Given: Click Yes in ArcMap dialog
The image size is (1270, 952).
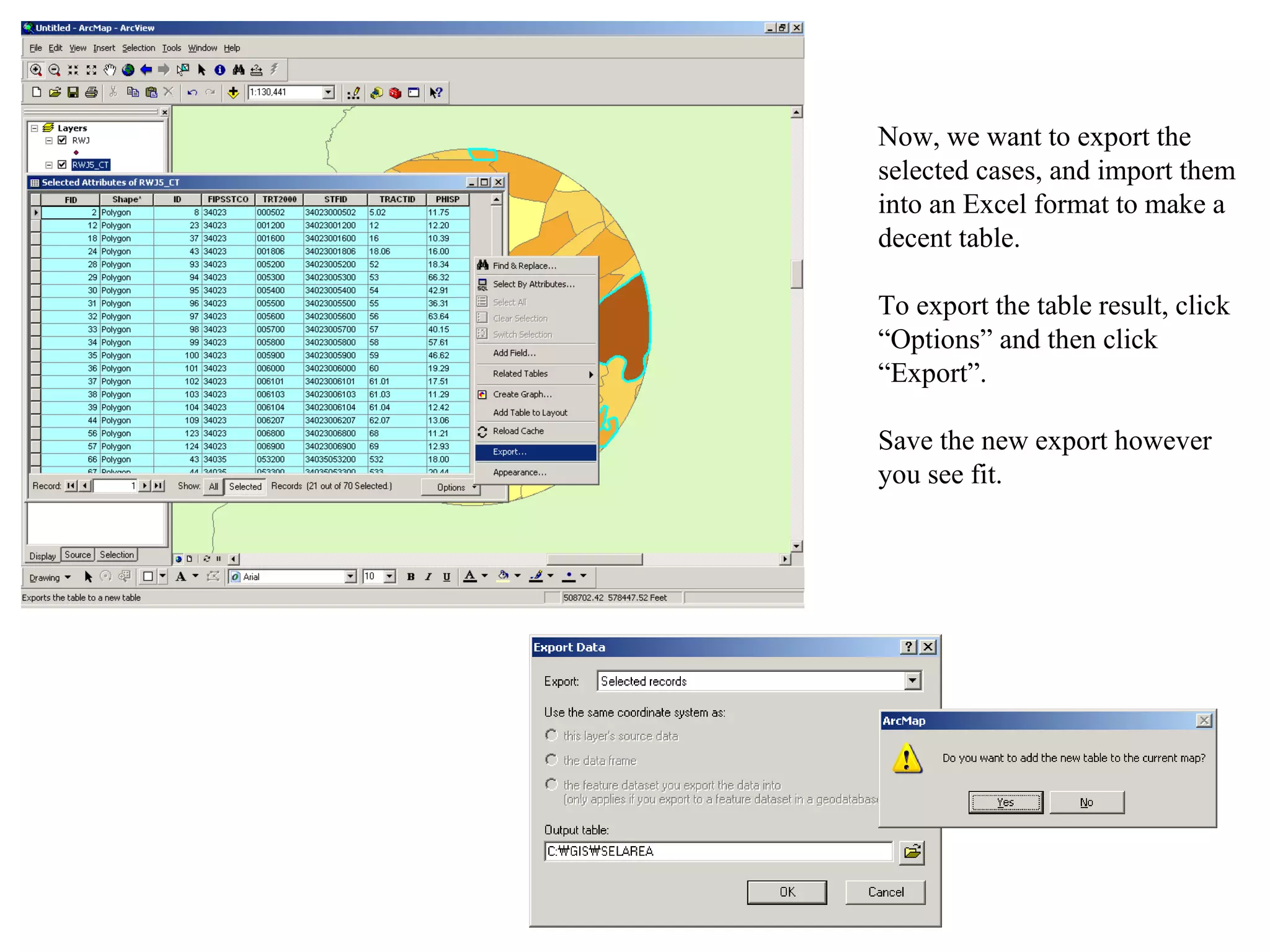Looking at the screenshot, I should coord(1006,802).
